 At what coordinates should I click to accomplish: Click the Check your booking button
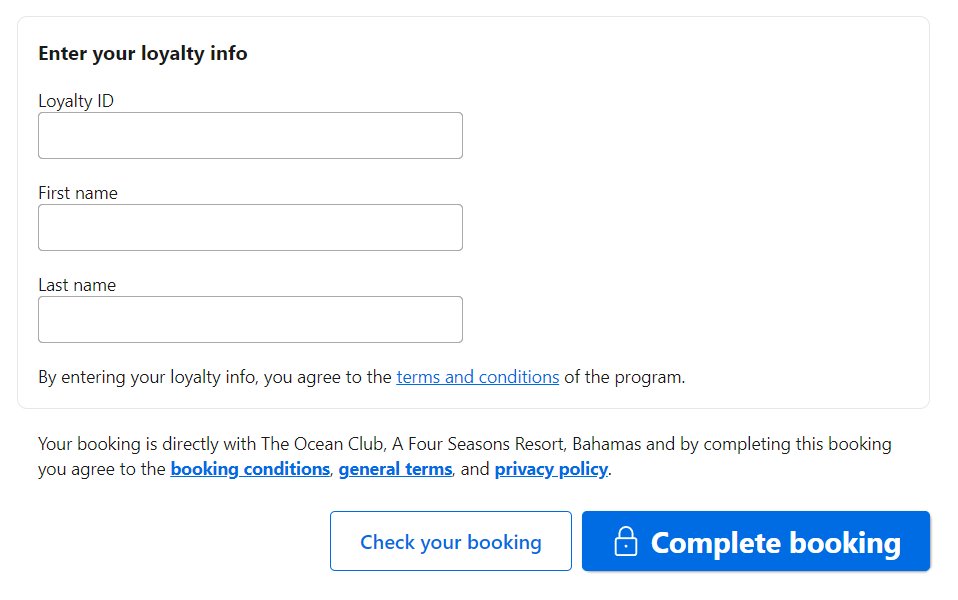click(x=451, y=541)
